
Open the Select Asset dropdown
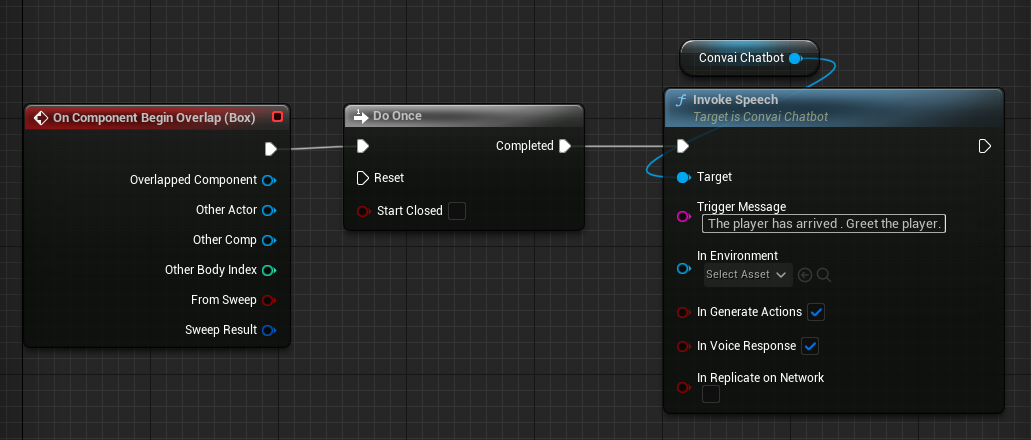(x=746, y=274)
